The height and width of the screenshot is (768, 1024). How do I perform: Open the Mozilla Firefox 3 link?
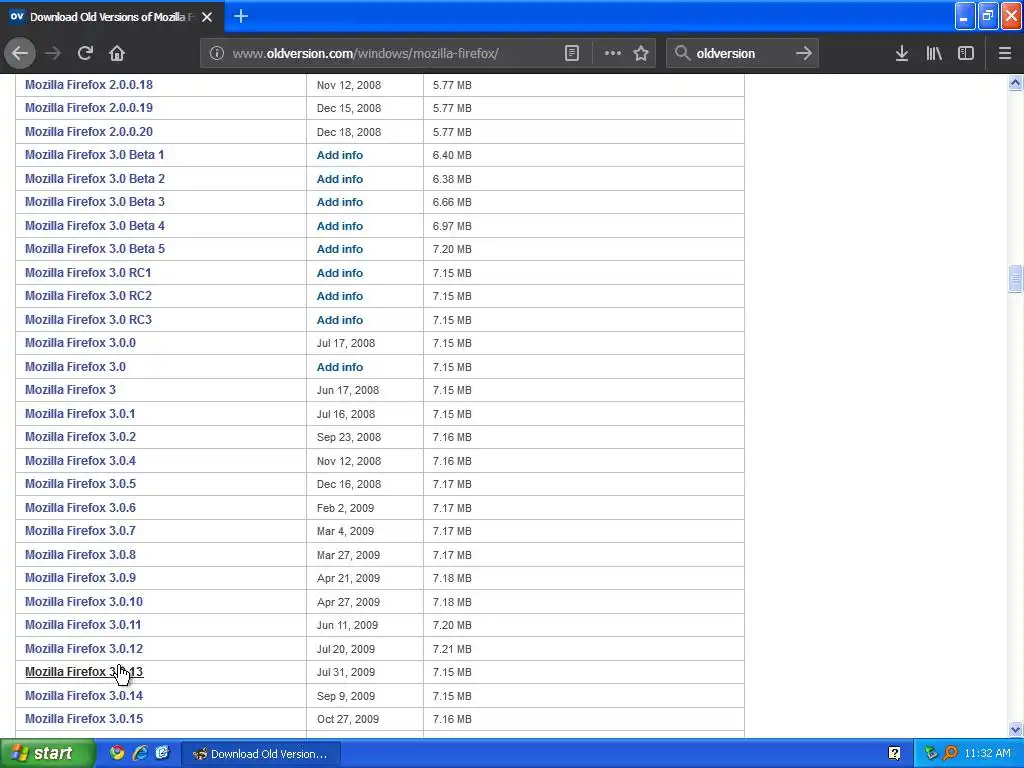(71, 390)
